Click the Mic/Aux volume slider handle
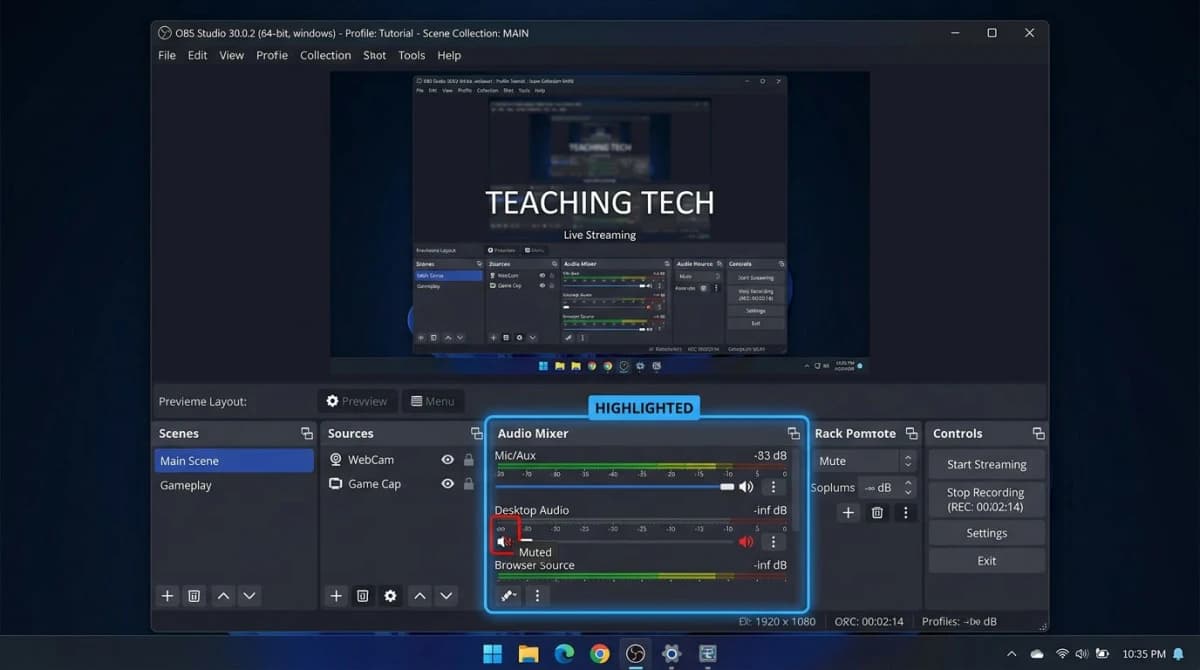 tap(727, 487)
